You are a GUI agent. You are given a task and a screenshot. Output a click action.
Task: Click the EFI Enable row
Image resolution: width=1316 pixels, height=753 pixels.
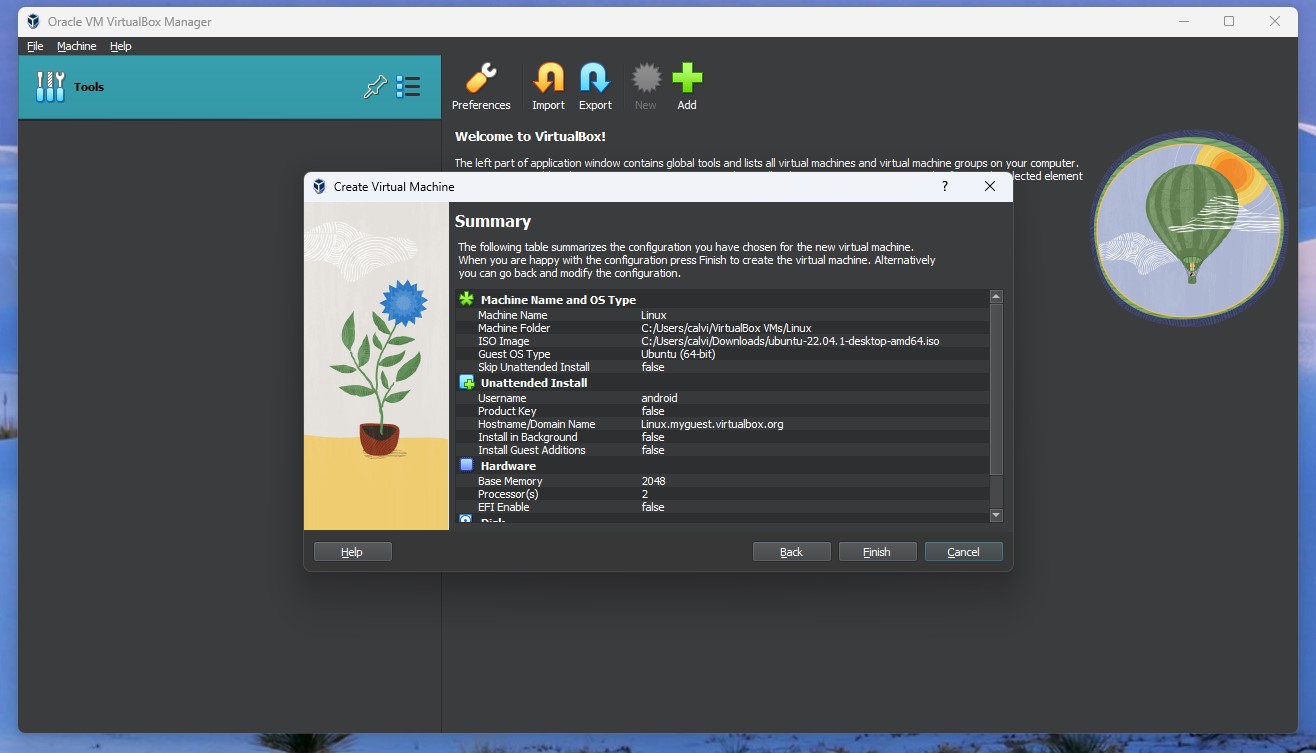pos(722,507)
